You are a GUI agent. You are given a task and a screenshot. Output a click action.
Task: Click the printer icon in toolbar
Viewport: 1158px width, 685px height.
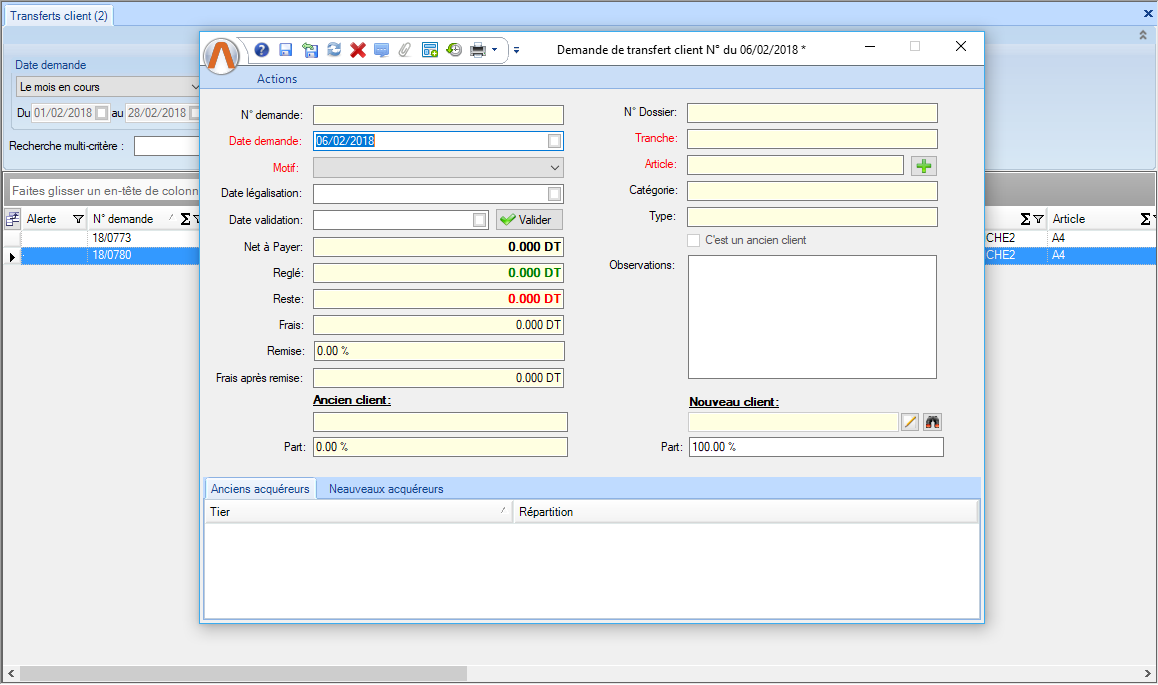478,50
